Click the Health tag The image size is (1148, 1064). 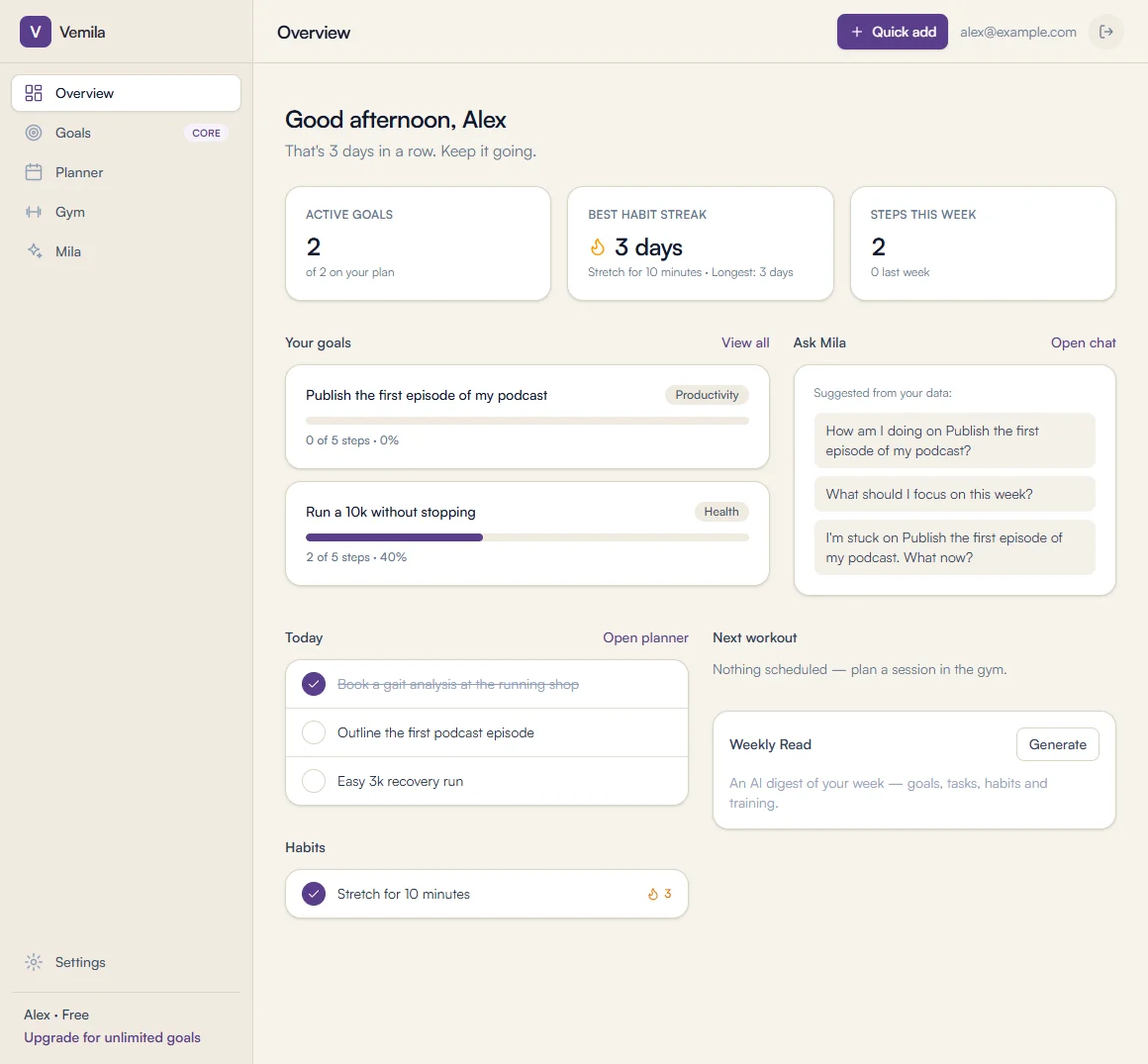point(721,512)
